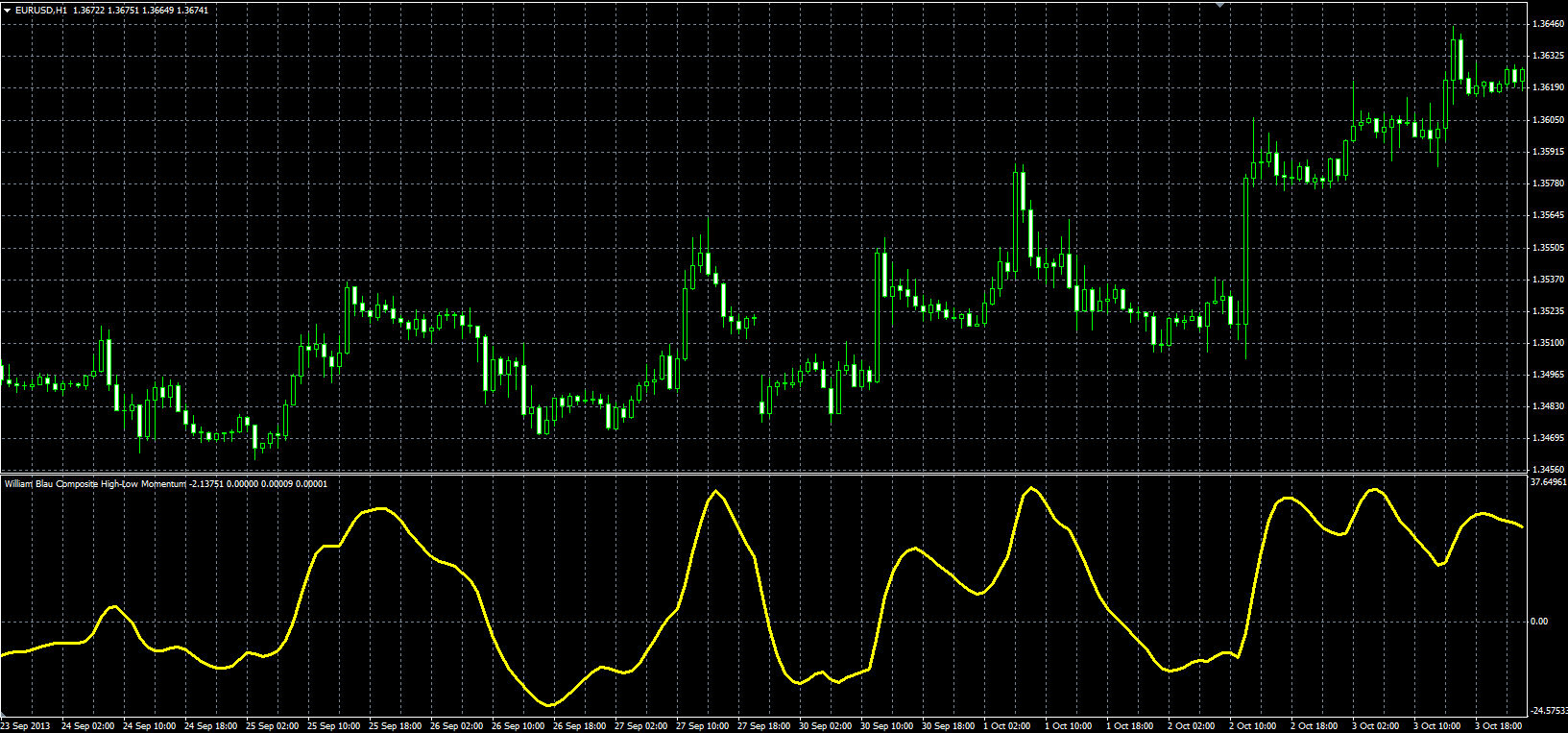The image size is (1568, 733).
Task: Click the one-click trading triangle beside EURUSD,H1
Action: (8, 10)
